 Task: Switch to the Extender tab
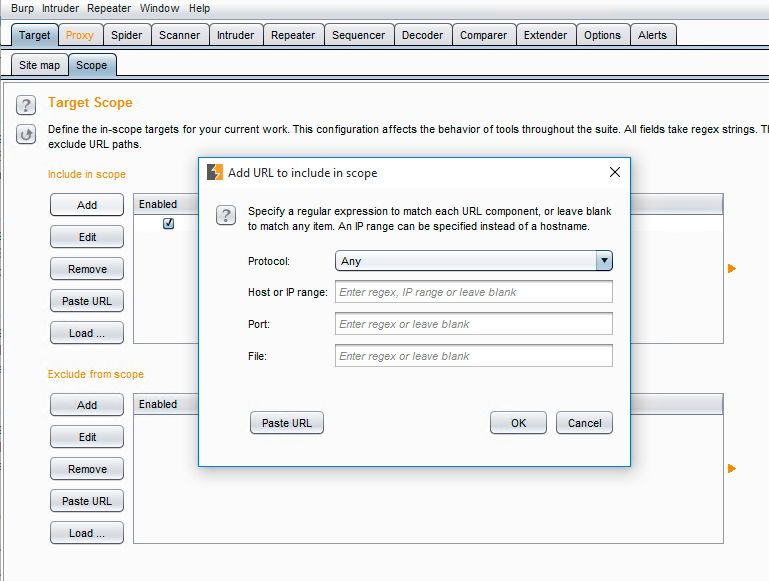tap(545, 35)
